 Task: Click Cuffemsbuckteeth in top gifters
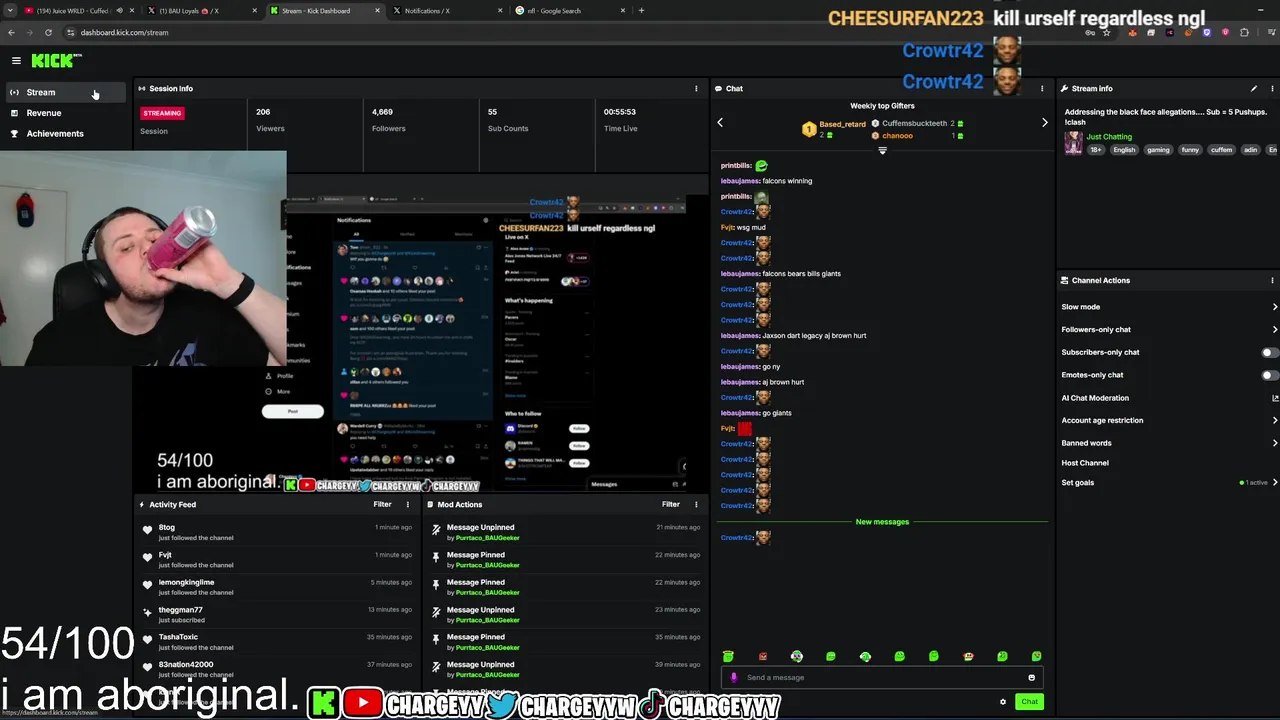pyautogui.click(x=914, y=124)
